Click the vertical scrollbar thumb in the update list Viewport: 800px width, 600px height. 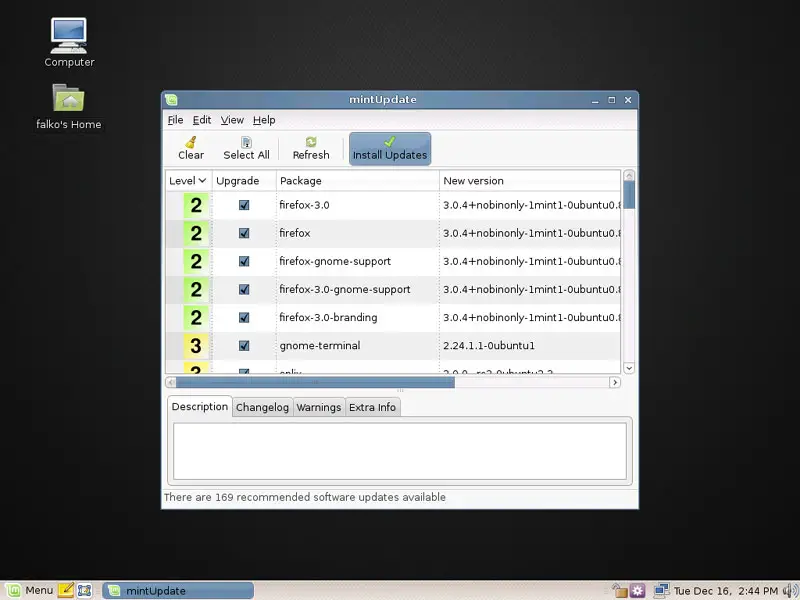coord(629,195)
